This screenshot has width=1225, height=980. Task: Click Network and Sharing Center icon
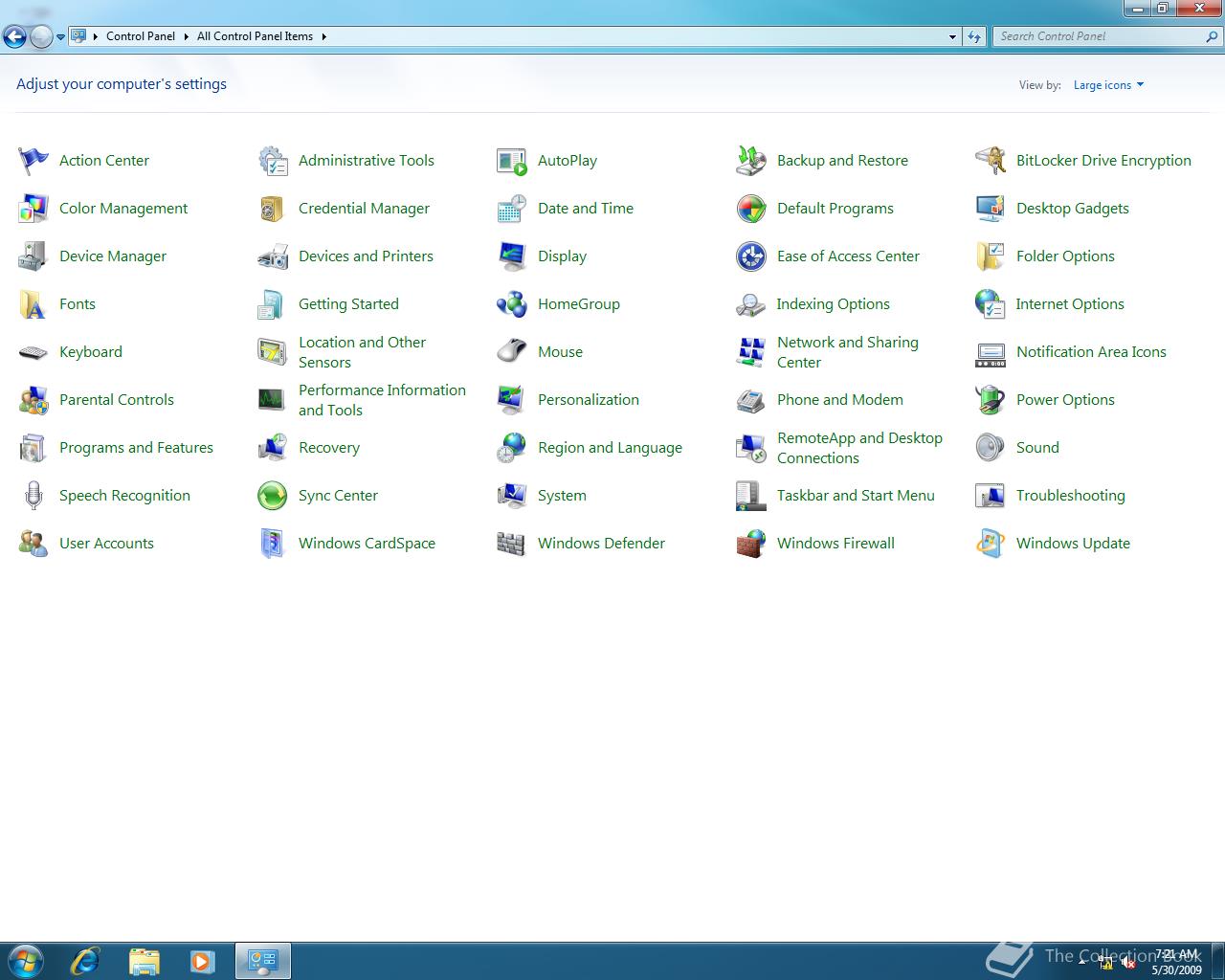point(751,352)
